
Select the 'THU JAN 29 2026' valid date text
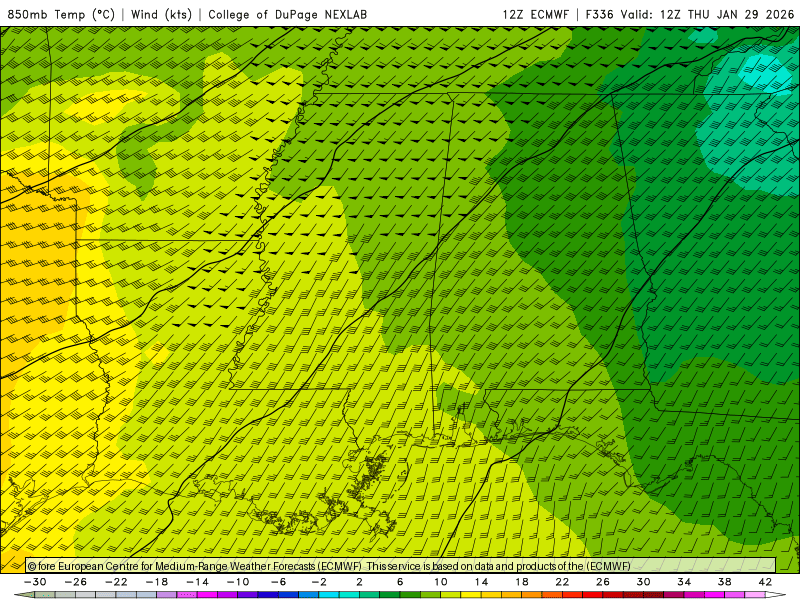click(741, 14)
